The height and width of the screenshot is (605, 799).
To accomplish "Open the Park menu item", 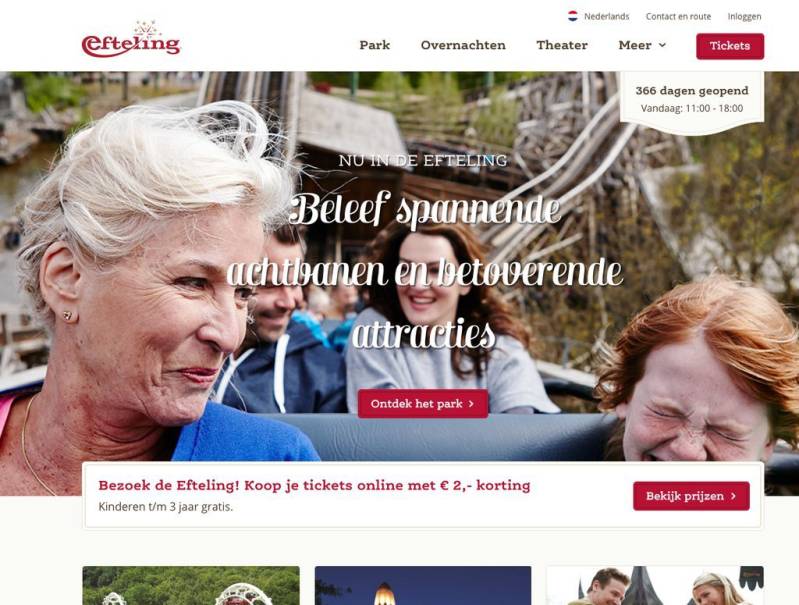I will [x=375, y=45].
